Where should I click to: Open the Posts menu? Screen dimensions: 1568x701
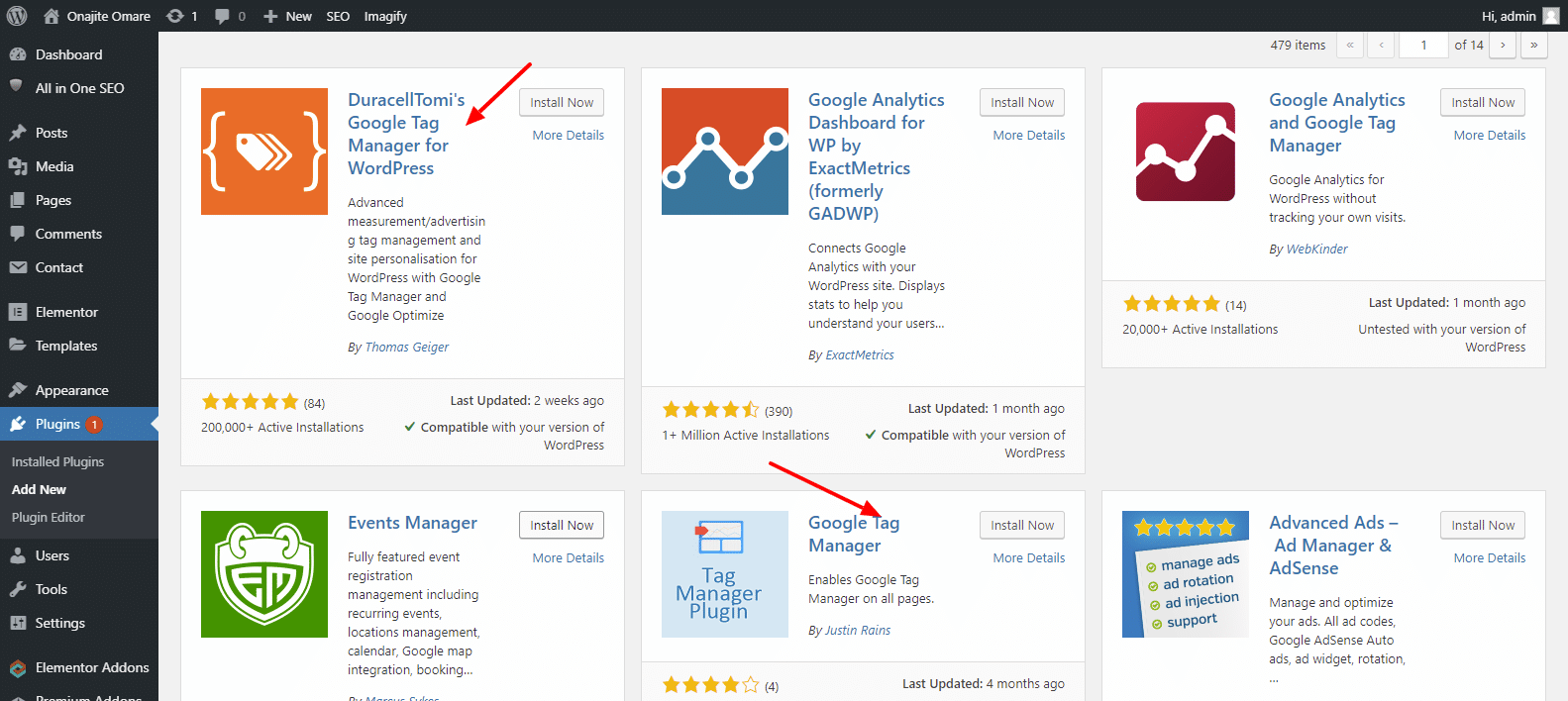(x=79, y=133)
